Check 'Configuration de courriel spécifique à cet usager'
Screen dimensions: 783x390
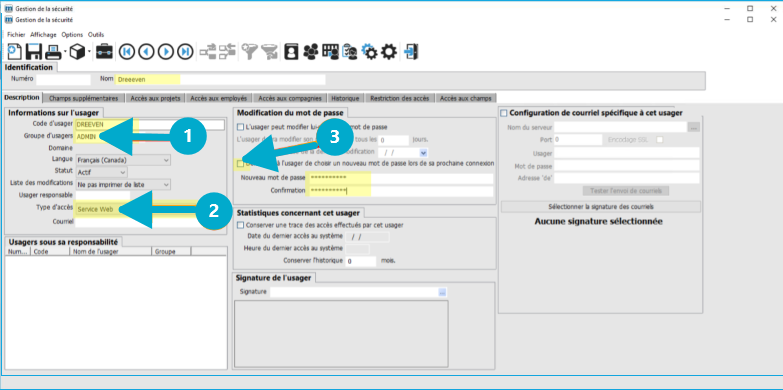point(504,113)
